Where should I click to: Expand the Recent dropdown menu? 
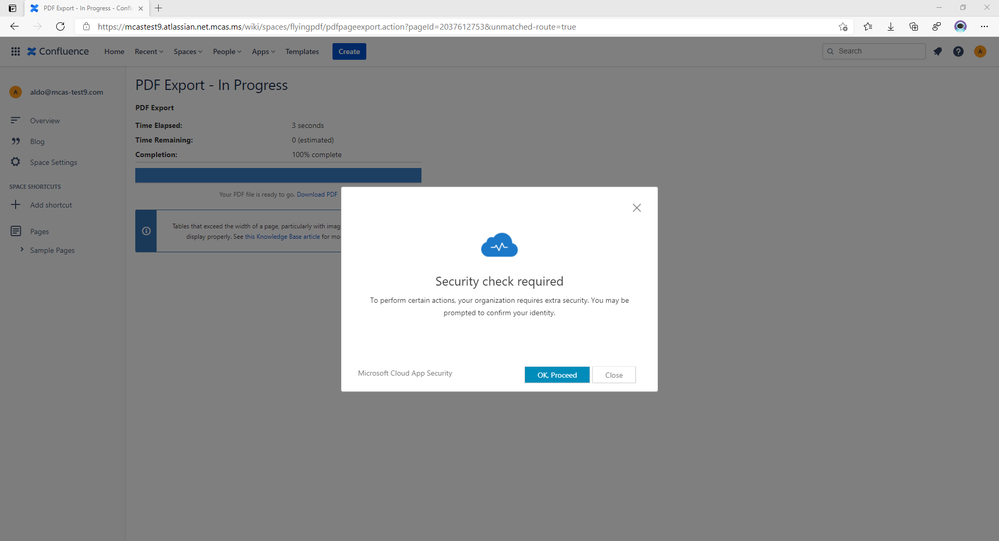coord(149,52)
